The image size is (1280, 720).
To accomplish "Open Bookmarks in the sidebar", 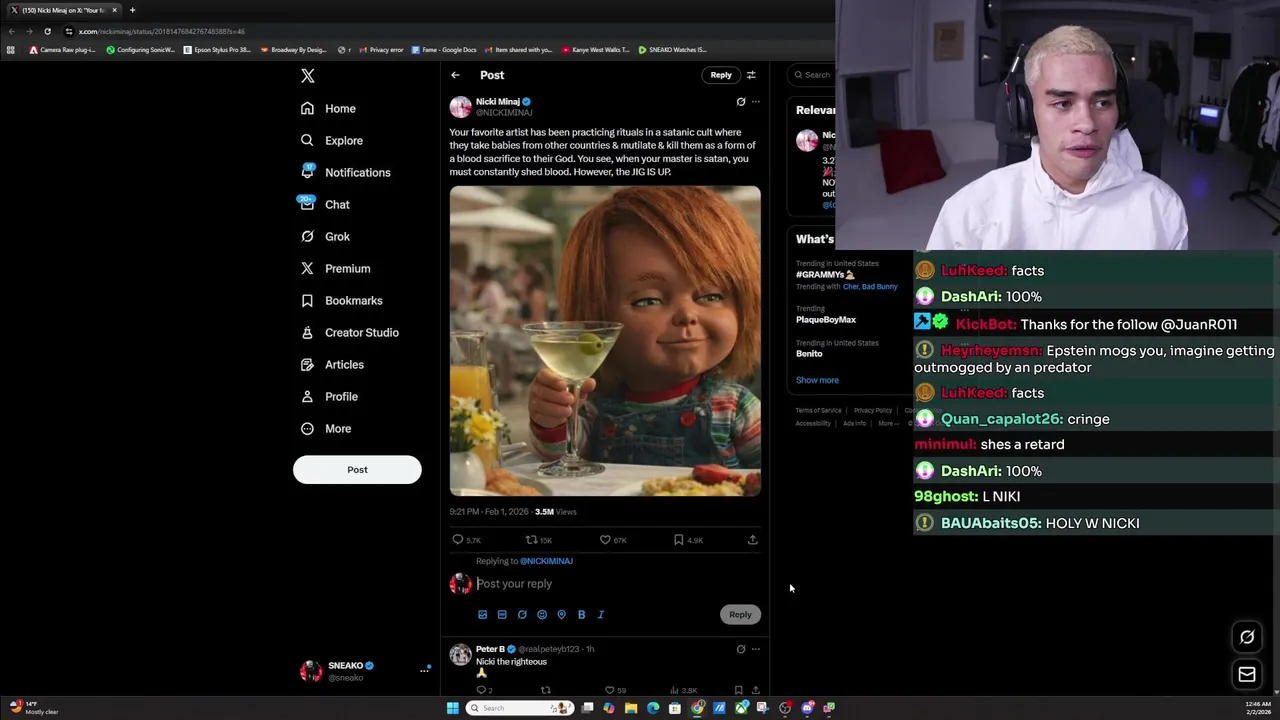I will (x=342, y=300).
